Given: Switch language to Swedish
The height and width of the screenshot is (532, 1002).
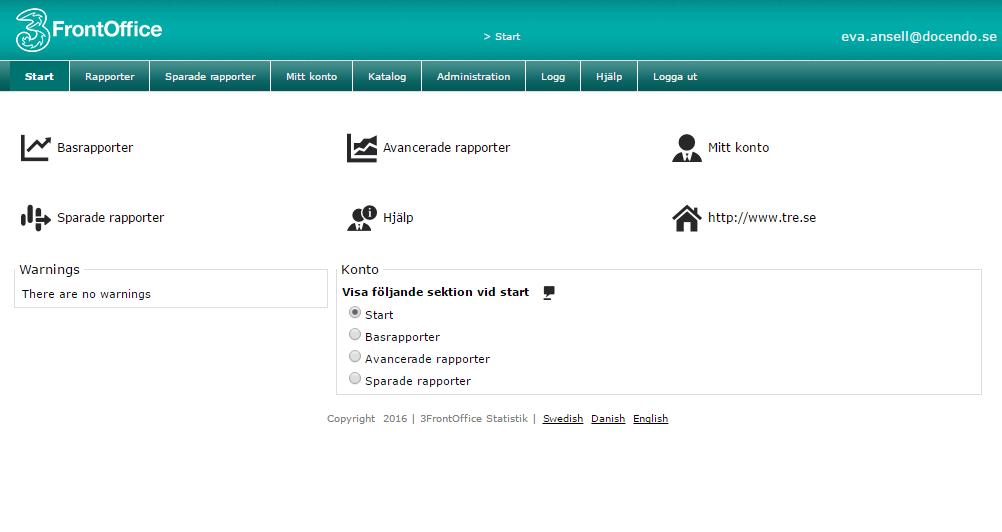Looking at the screenshot, I should click(x=563, y=418).
